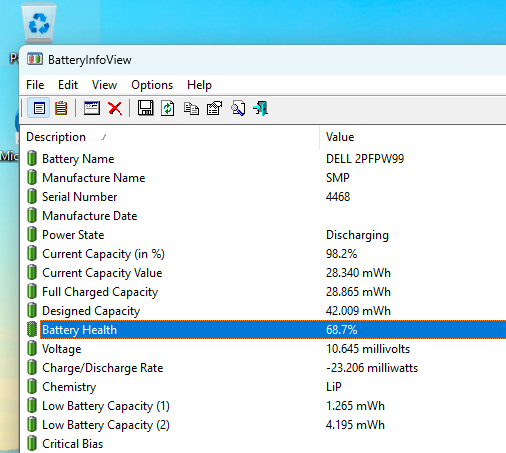Click the 98.2% value
The width and height of the screenshot is (506, 453).
click(341, 254)
